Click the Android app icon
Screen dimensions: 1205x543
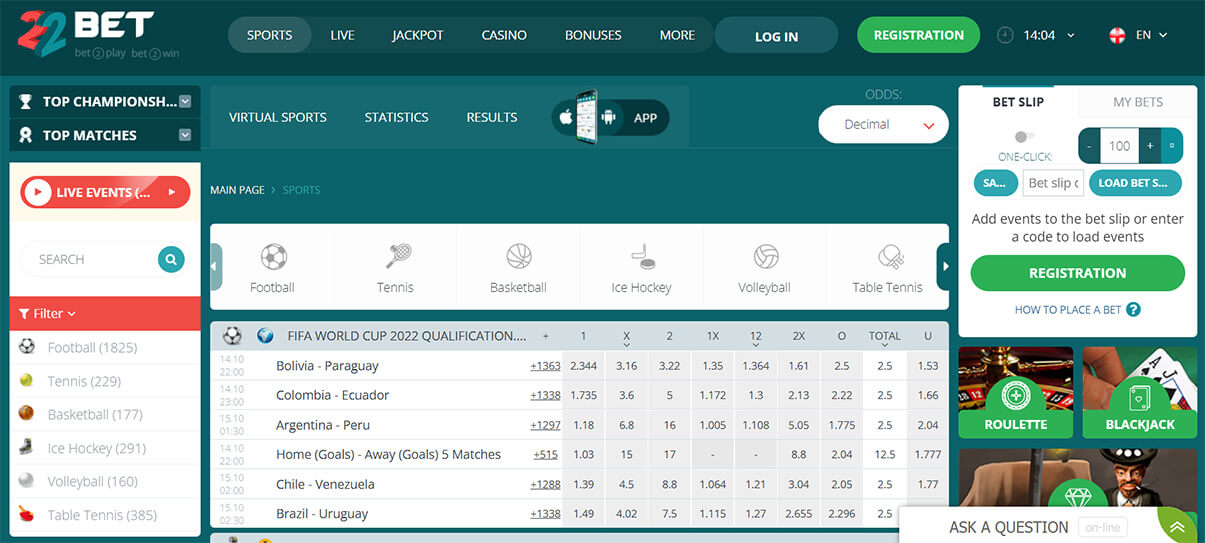point(606,117)
